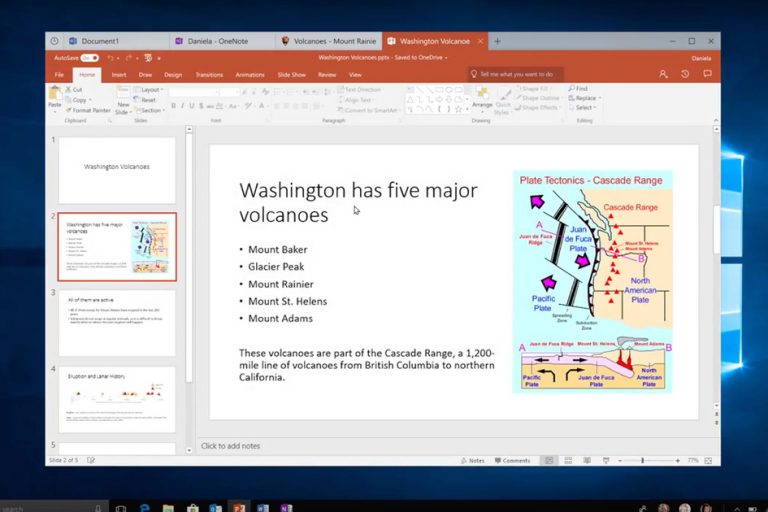Image resolution: width=768 pixels, height=512 pixels.
Task: Click the Arrange tool in Drawing group
Action: [482, 99]
